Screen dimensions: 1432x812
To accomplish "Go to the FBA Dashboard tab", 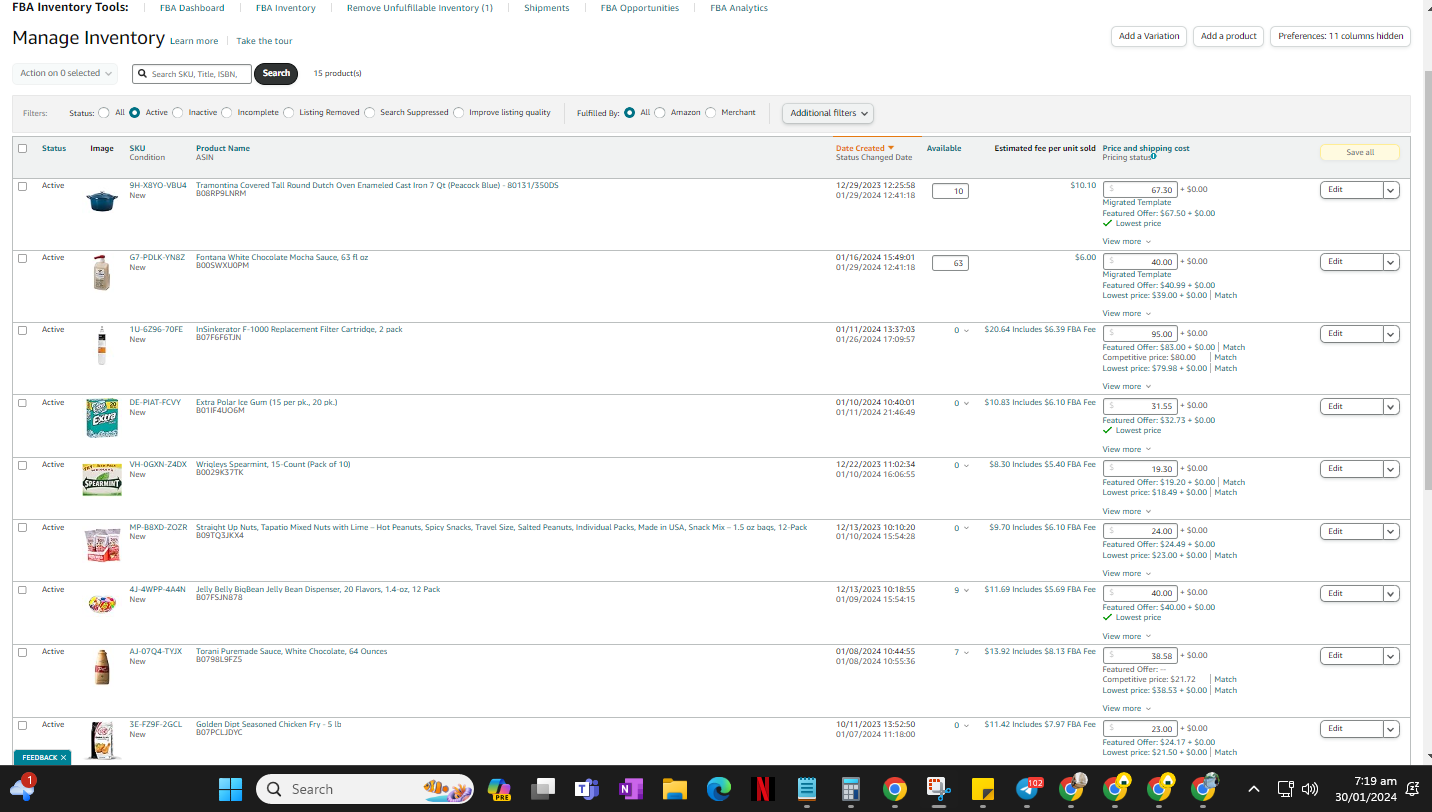I will [x=192, y=8].
